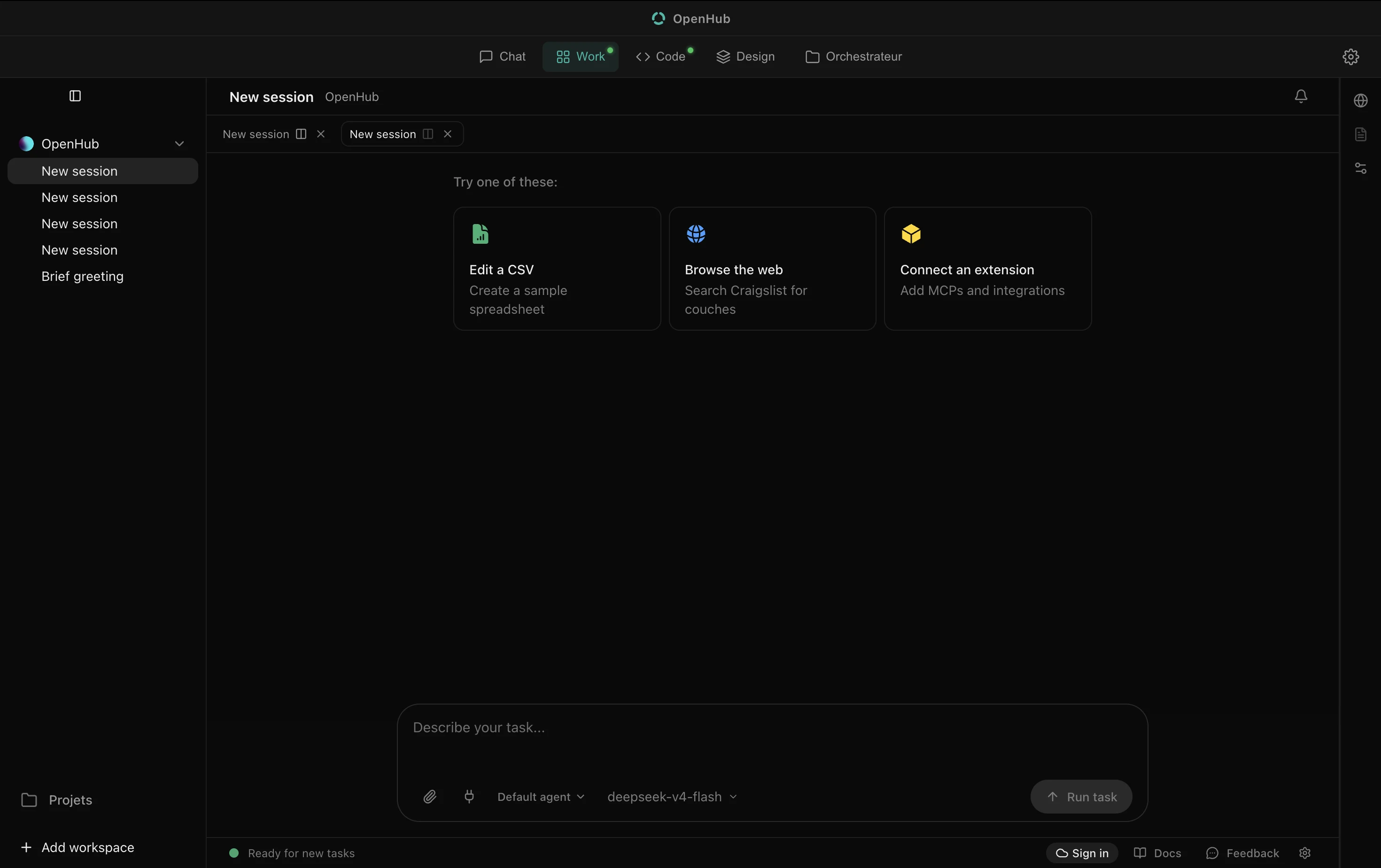The height and width of the screenshot is (868, 1381).
Task: Click the paperclip attach file icon
Action: click(429, 796)
